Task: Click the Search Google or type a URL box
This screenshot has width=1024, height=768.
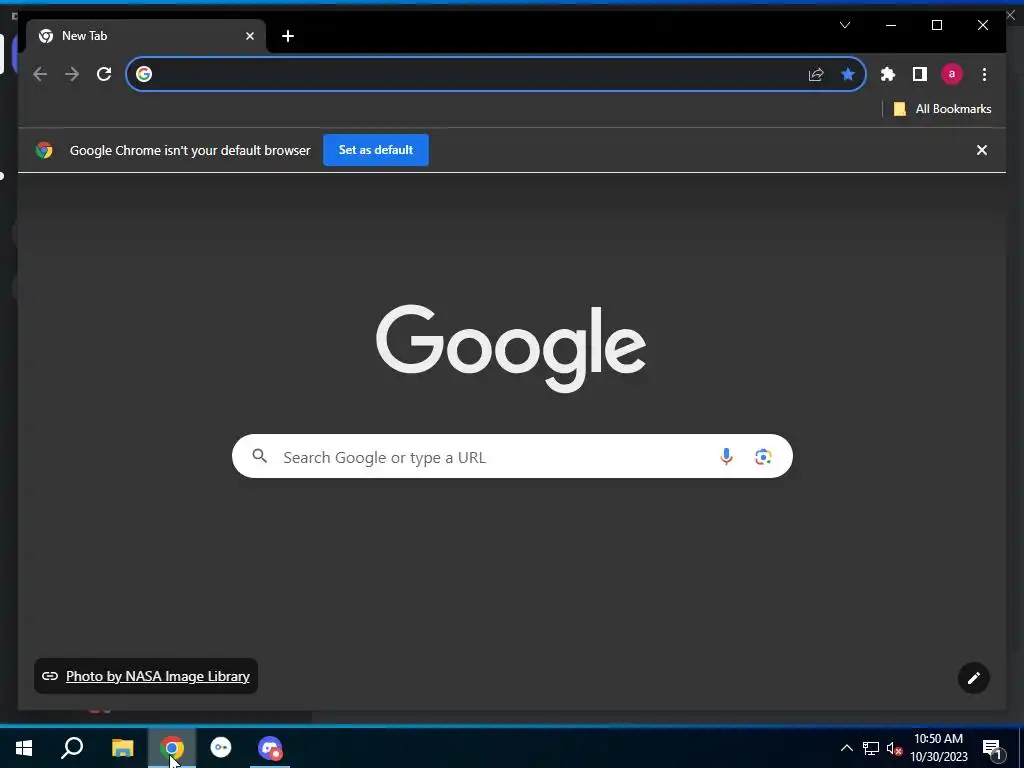Action: [512, 456]
